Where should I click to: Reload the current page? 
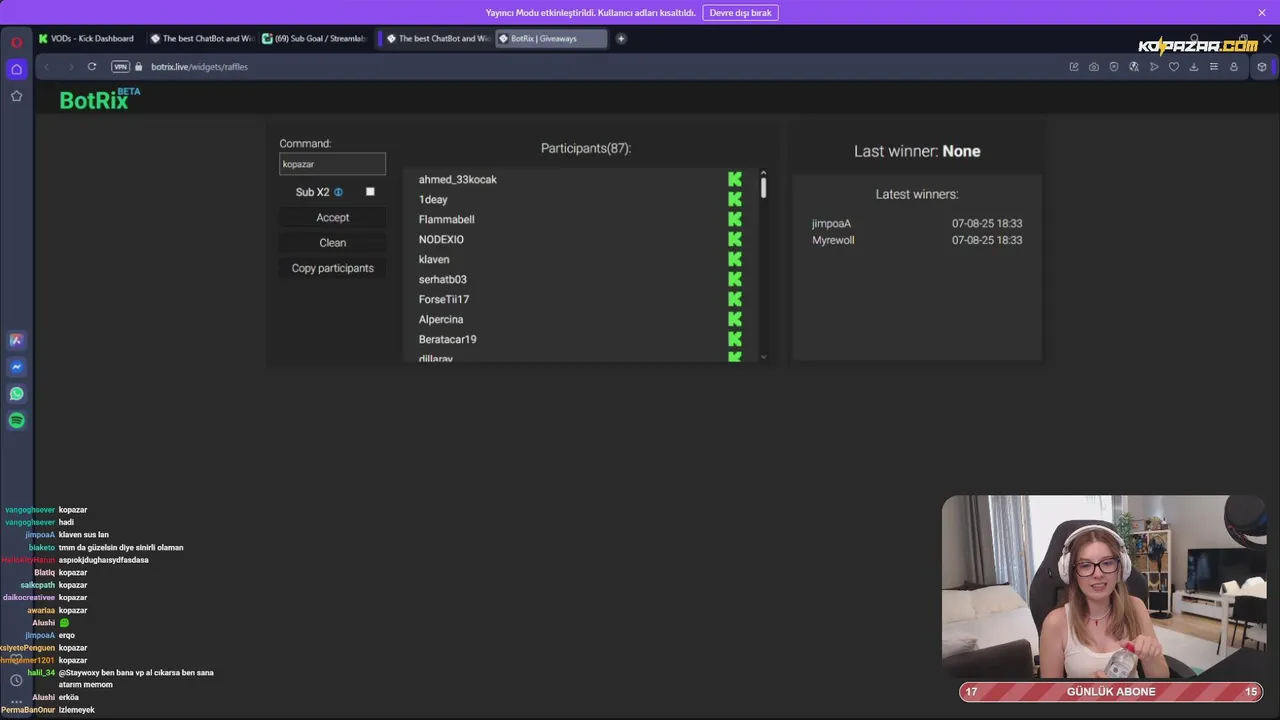(91, 67)
